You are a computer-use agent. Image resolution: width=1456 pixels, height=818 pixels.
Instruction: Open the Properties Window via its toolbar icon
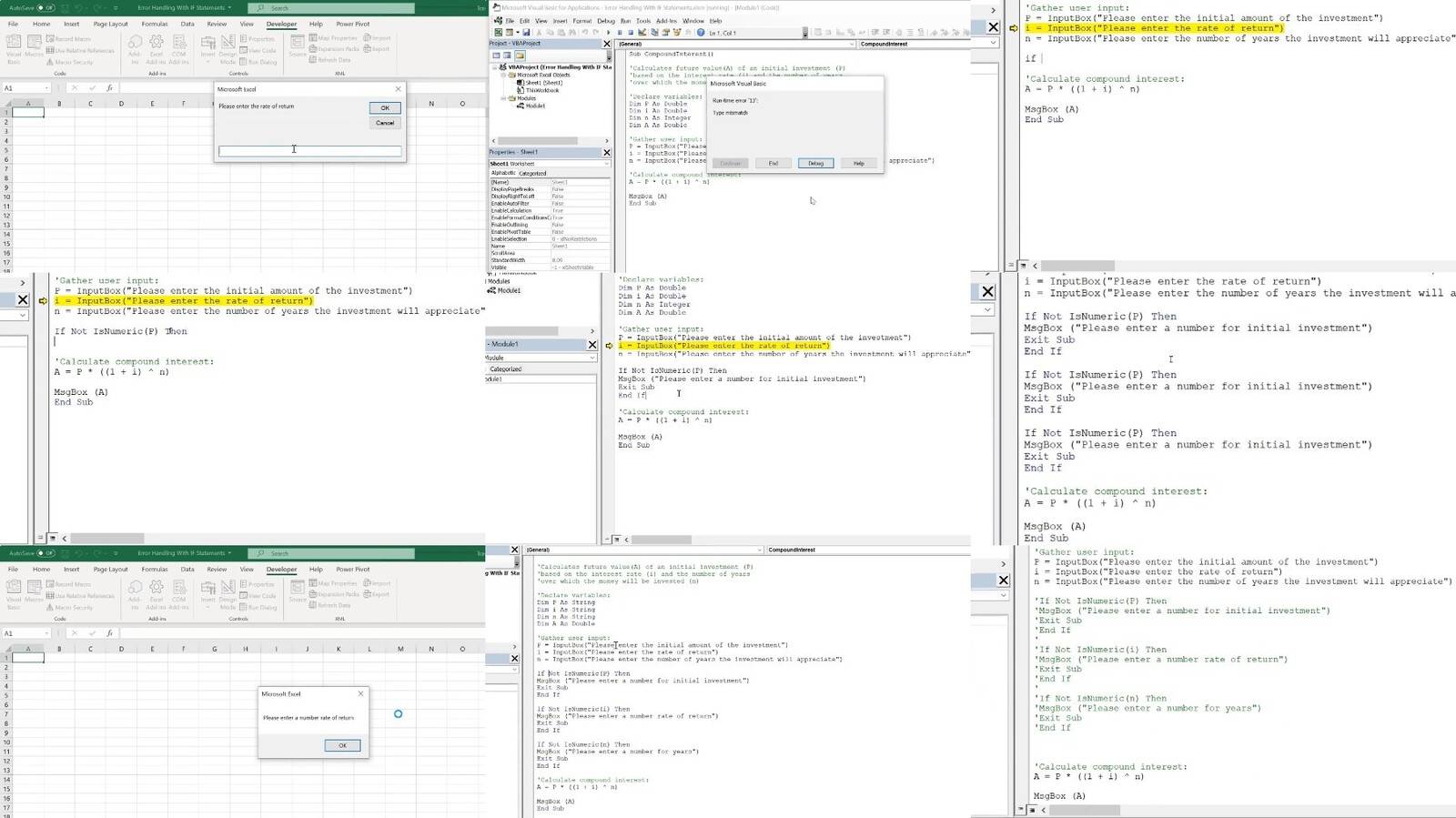coord(665,33)
